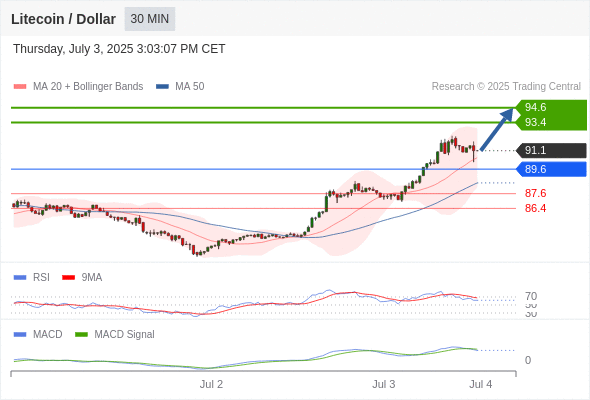Viewport: 590px width, 400px height.
Task: Click the RSI 70 level label
Action: (x=531, y=296)
